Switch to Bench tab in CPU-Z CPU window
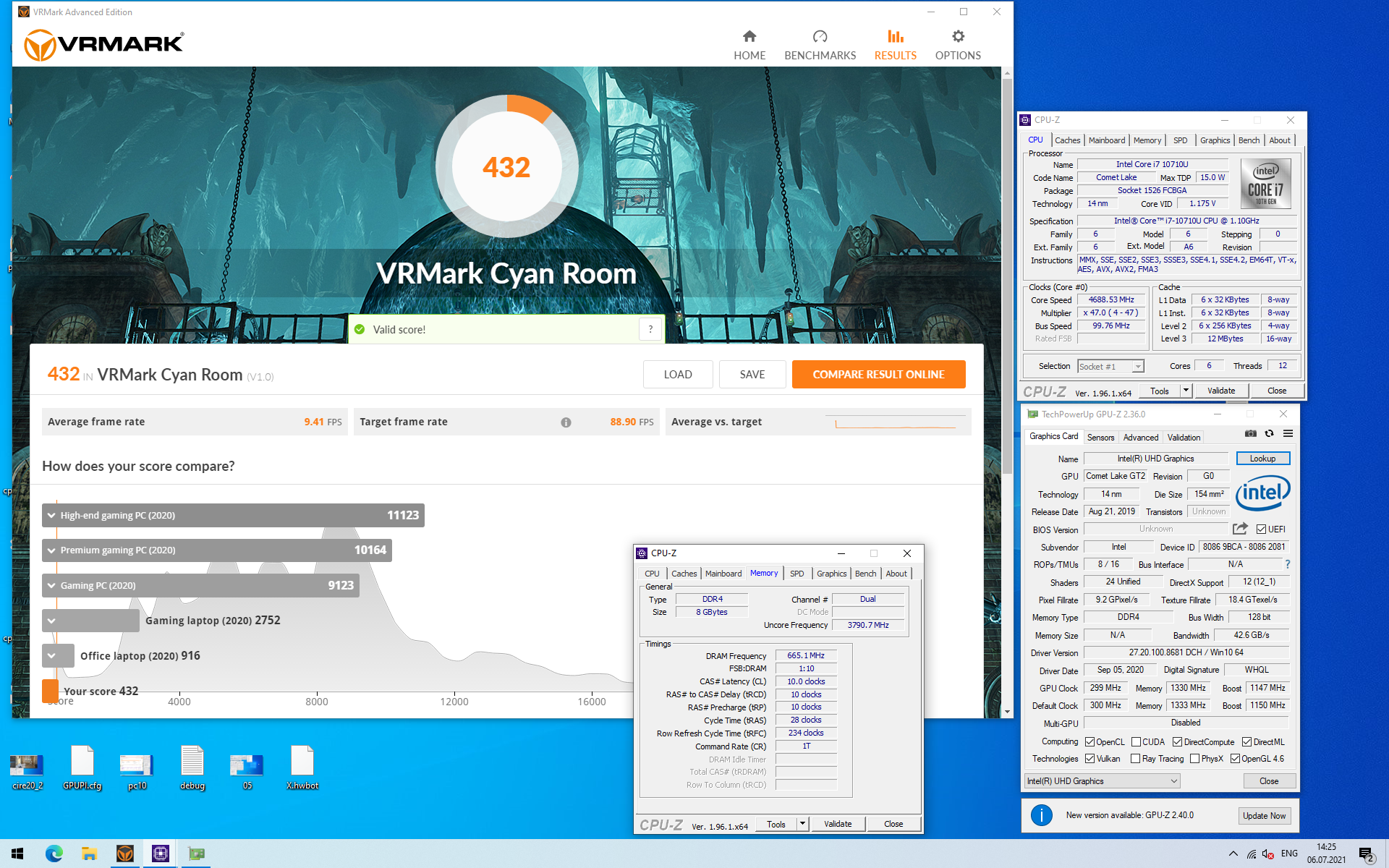This screenshot has height=868, width=1389. pos(1249,140)
